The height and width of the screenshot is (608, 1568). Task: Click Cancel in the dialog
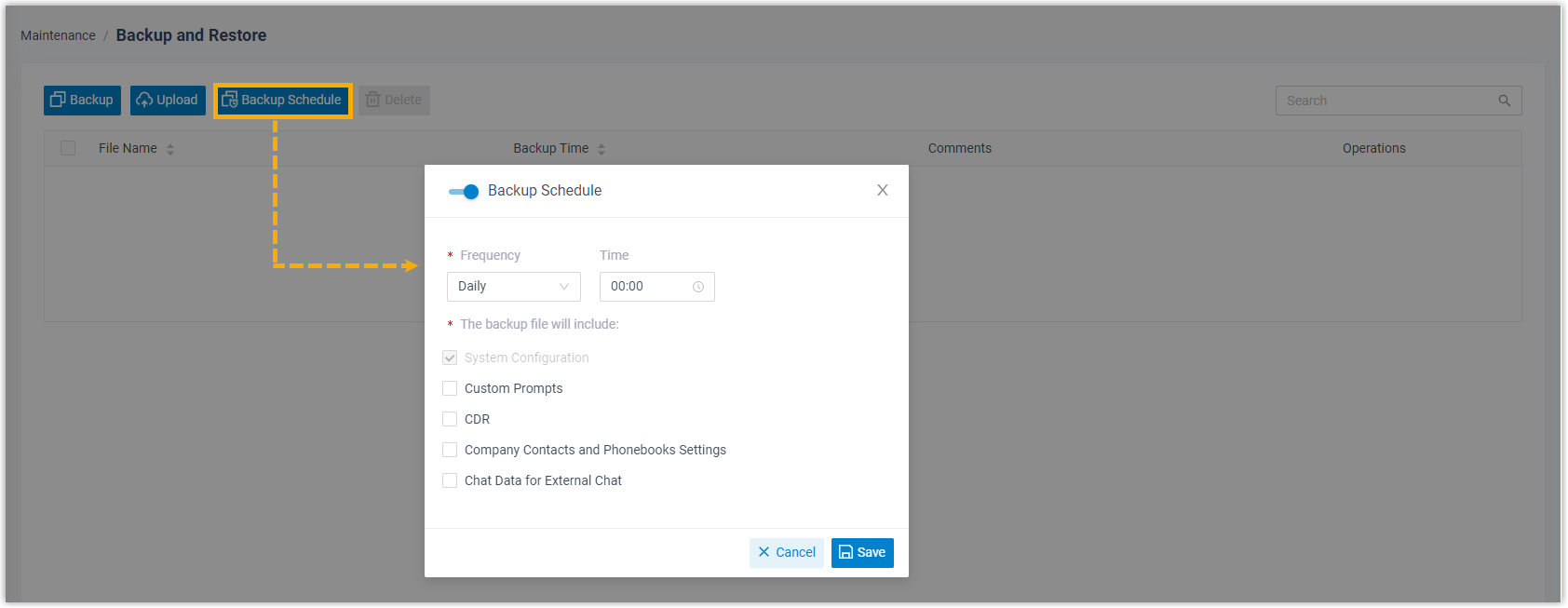click(x=787, y=553)
